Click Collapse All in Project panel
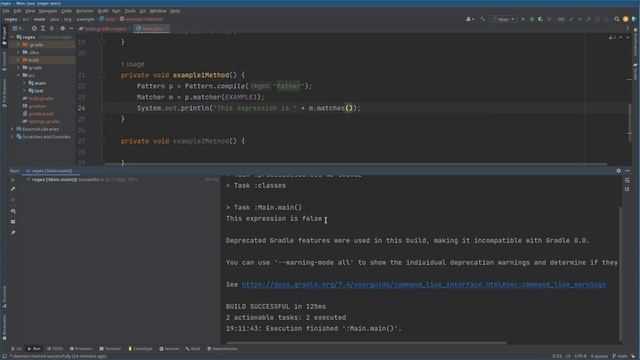 52,29
